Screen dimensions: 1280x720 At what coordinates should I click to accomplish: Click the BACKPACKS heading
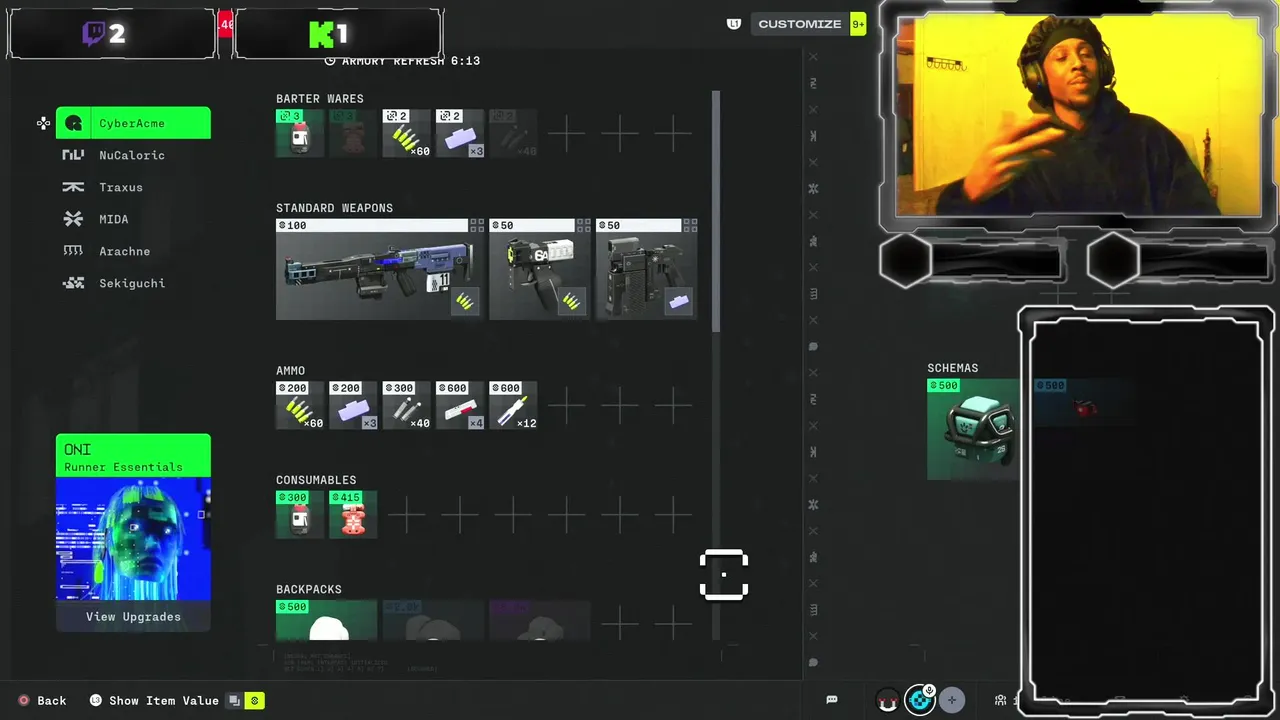pyautogui.click(x=309, y=589)
